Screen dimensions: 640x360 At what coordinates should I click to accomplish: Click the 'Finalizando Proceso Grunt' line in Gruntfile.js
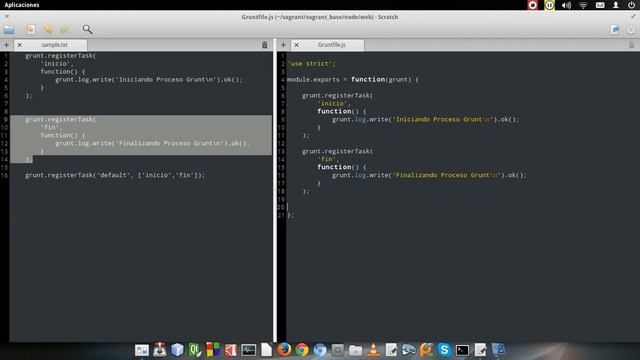pos(429,175)
